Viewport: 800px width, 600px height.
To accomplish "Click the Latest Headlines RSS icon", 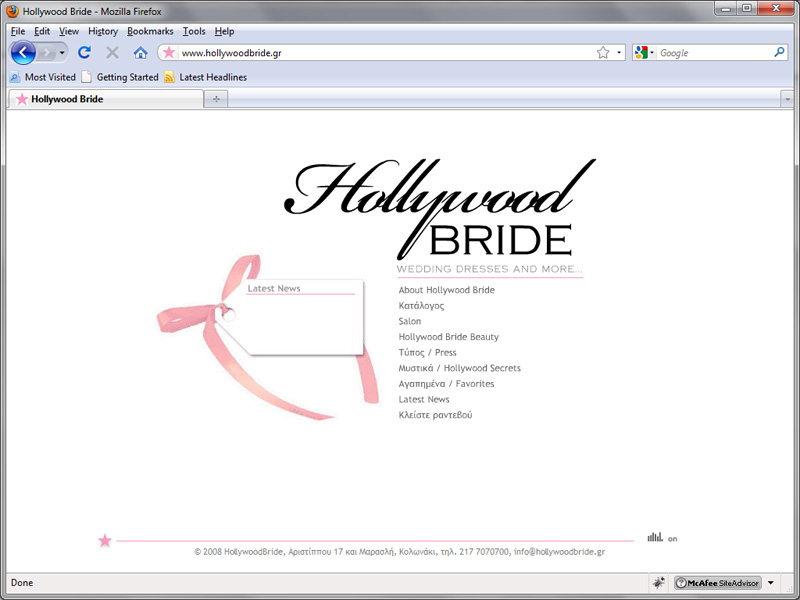I will pos(169,77).
